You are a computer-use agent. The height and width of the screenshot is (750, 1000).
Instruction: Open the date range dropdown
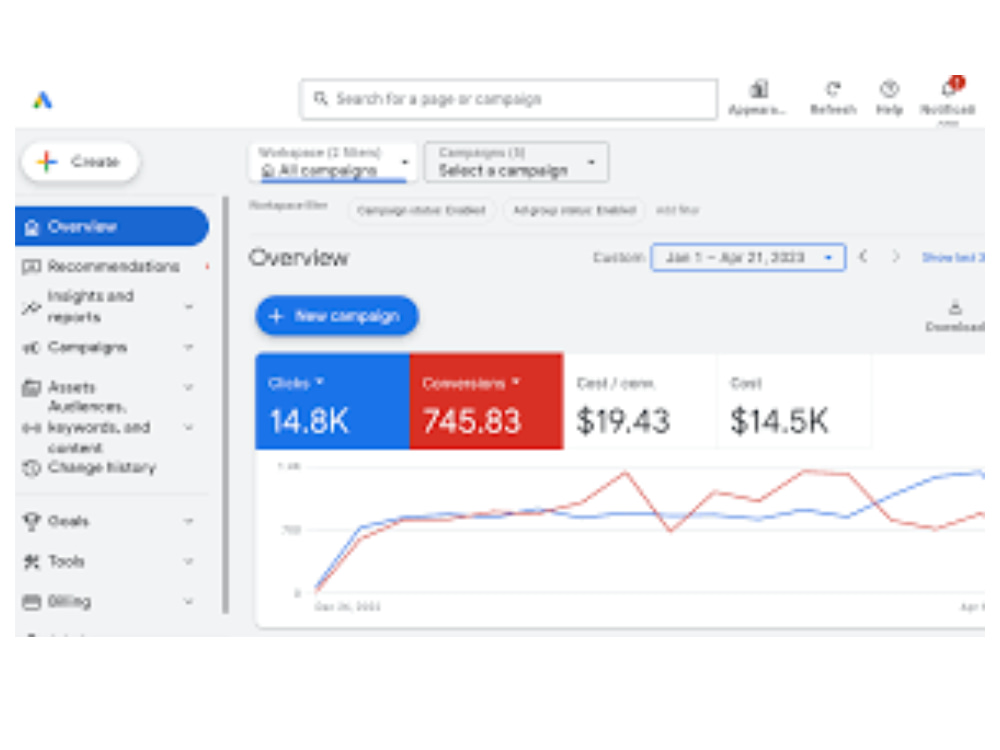point(749,258)
